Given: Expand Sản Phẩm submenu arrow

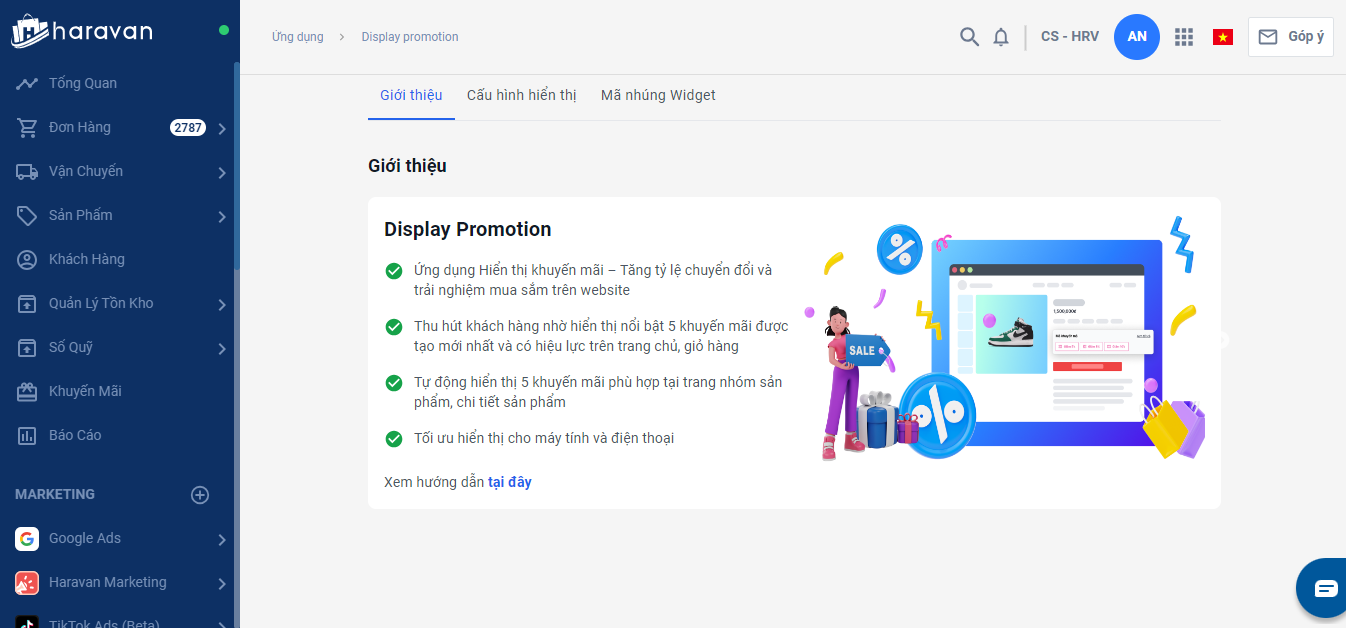Looking at the screenshot, I should tap(222, 216).
